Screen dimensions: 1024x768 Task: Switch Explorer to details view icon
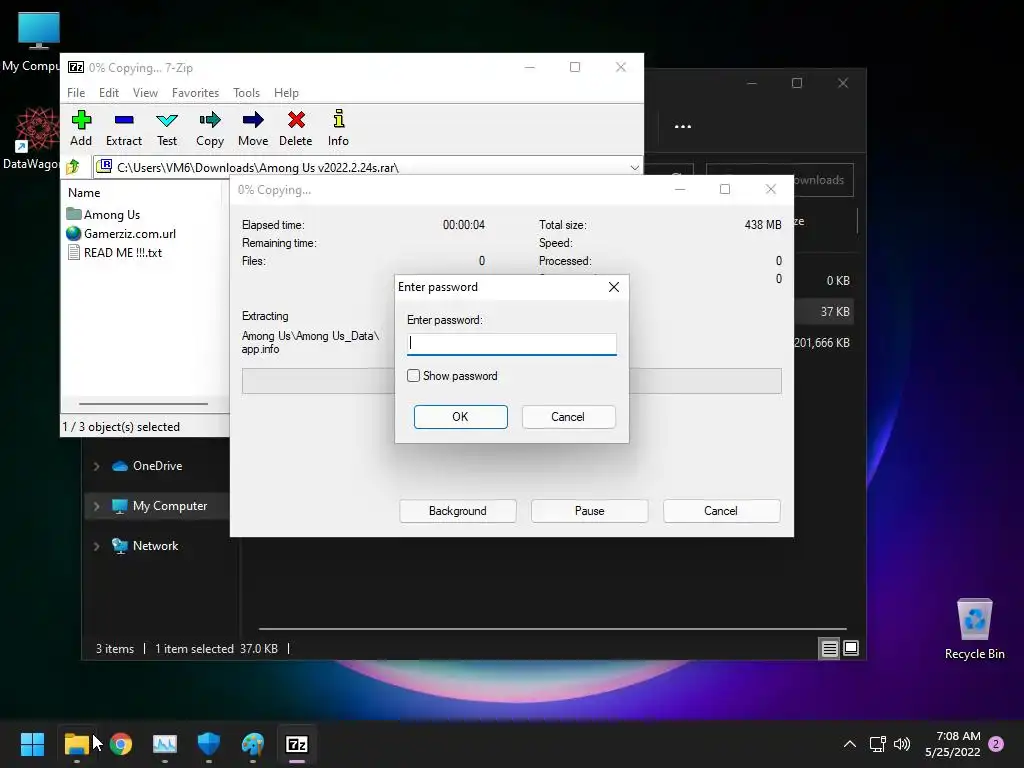tap(829, 648)
